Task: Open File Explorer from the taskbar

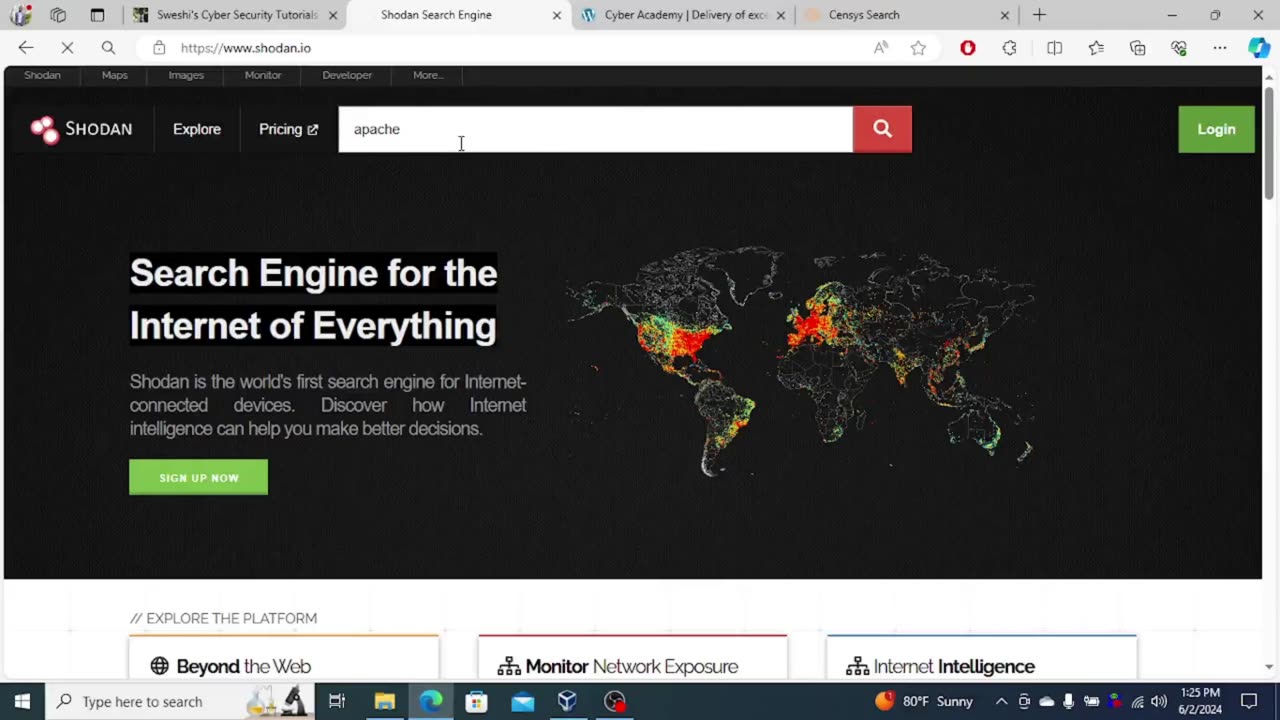Action: (385, 701)
